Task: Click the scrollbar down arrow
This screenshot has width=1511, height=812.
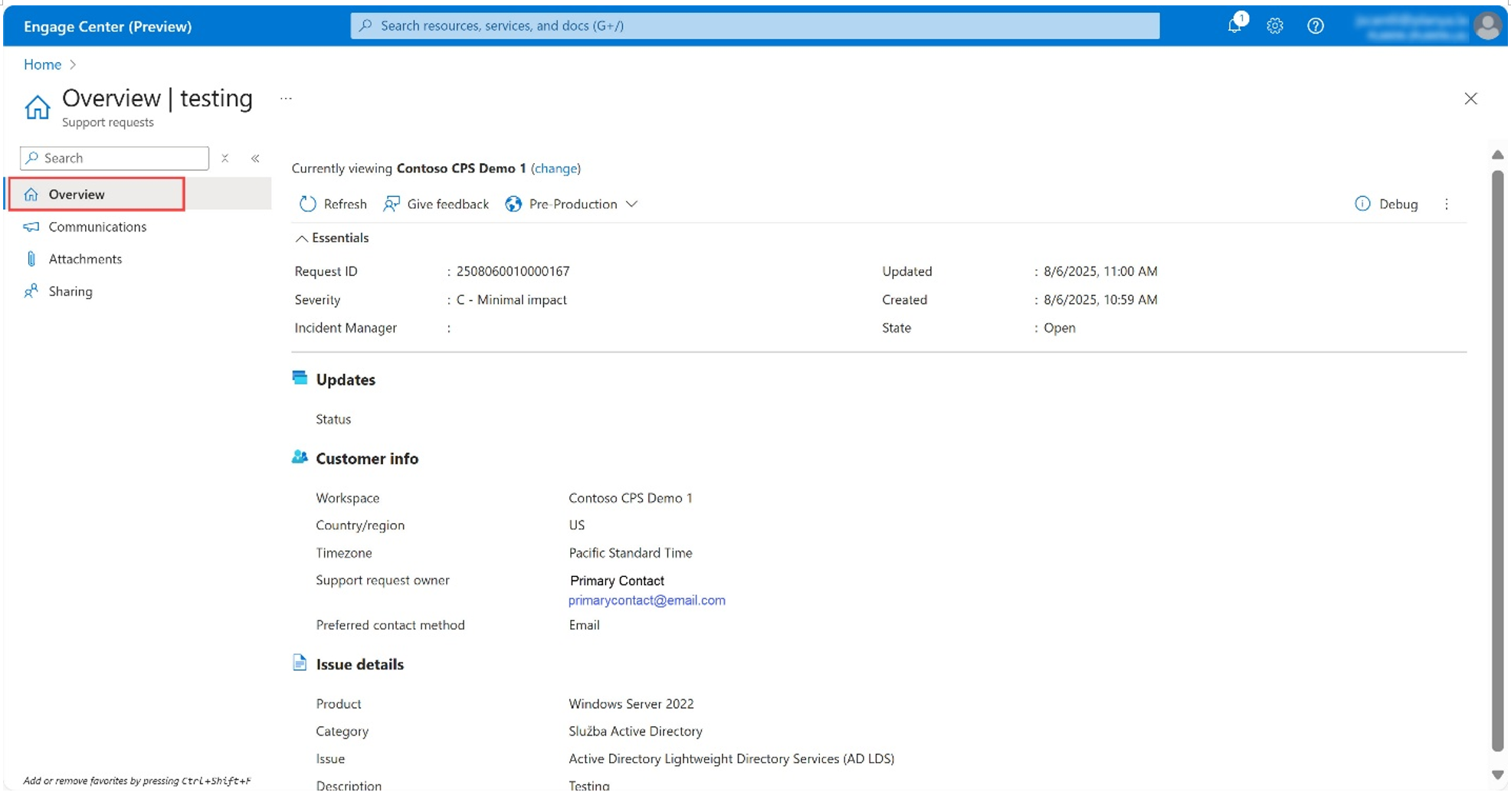Action: click(1497, 774)
